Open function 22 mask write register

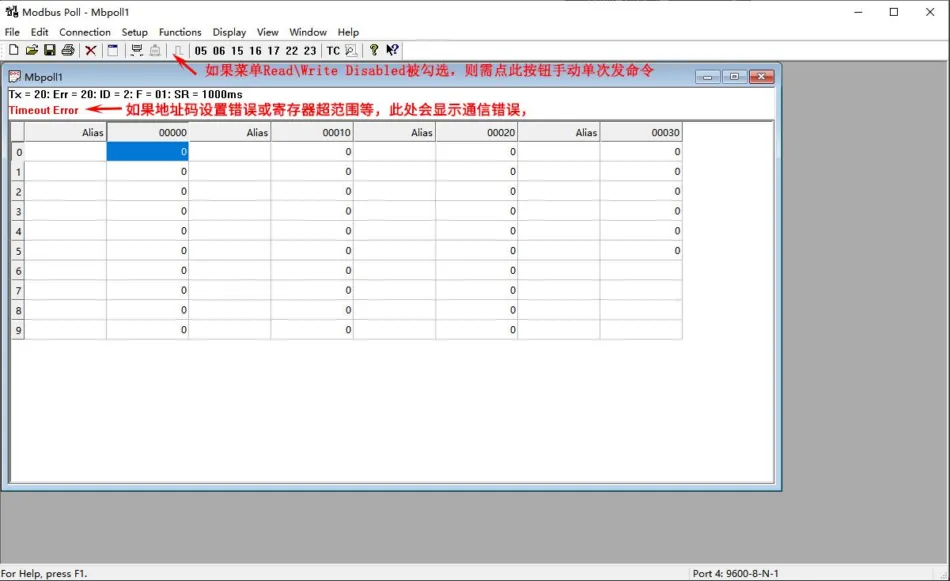[291, 51]
